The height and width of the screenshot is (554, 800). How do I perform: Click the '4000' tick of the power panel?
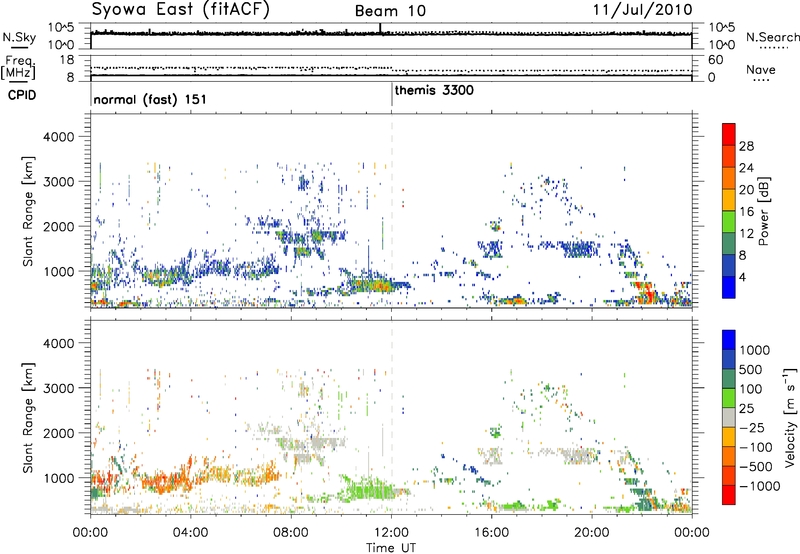click(x=58, y=137)
